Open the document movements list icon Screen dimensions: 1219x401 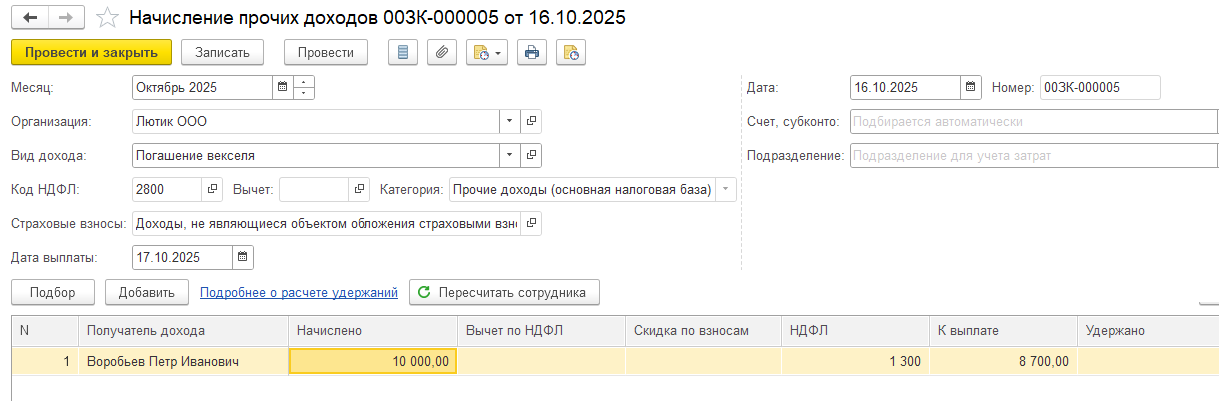point(402,52)
